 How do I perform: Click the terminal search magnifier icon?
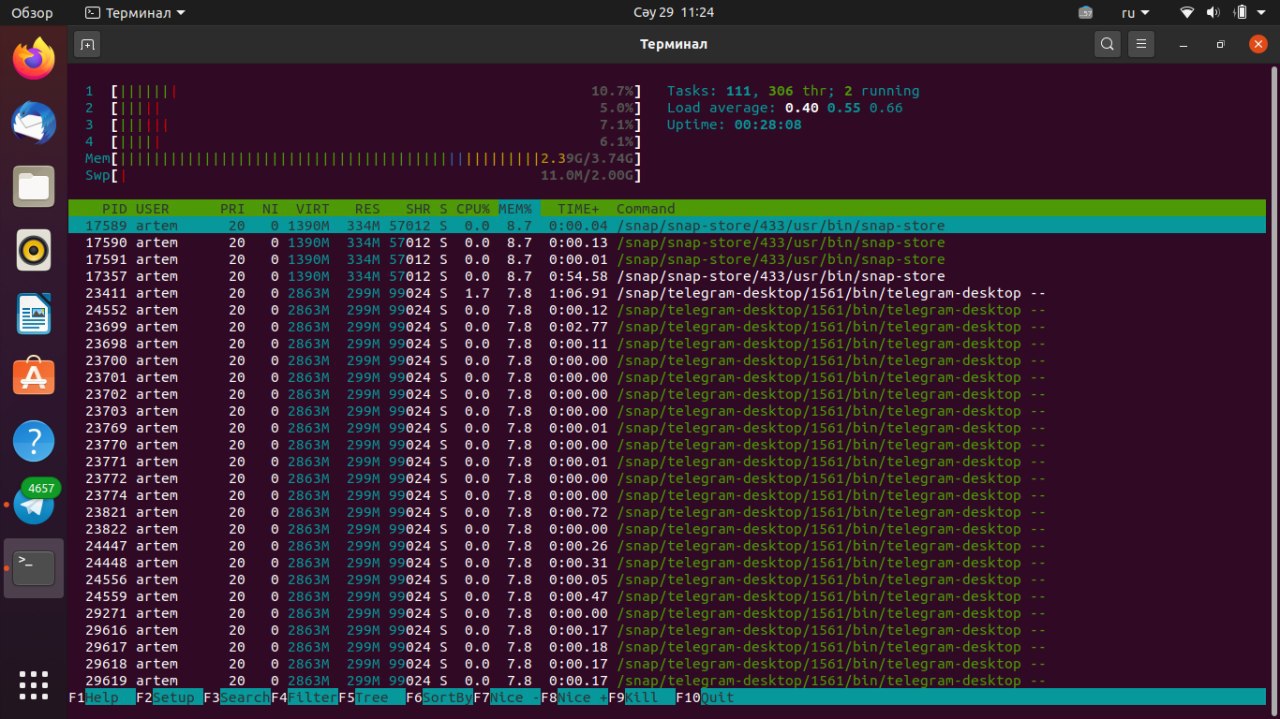tap(1107, 44)
